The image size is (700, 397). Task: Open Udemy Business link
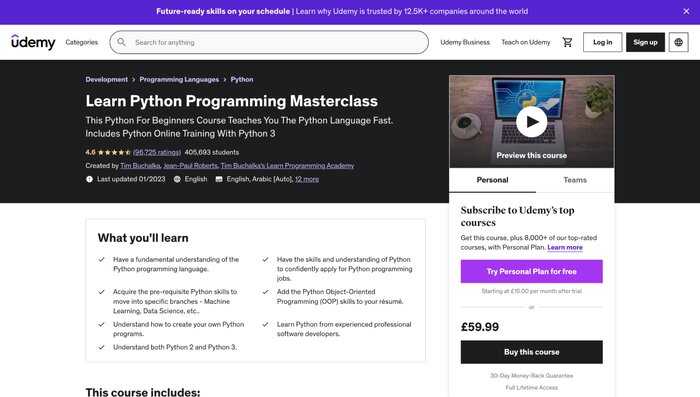coord(465,42)
